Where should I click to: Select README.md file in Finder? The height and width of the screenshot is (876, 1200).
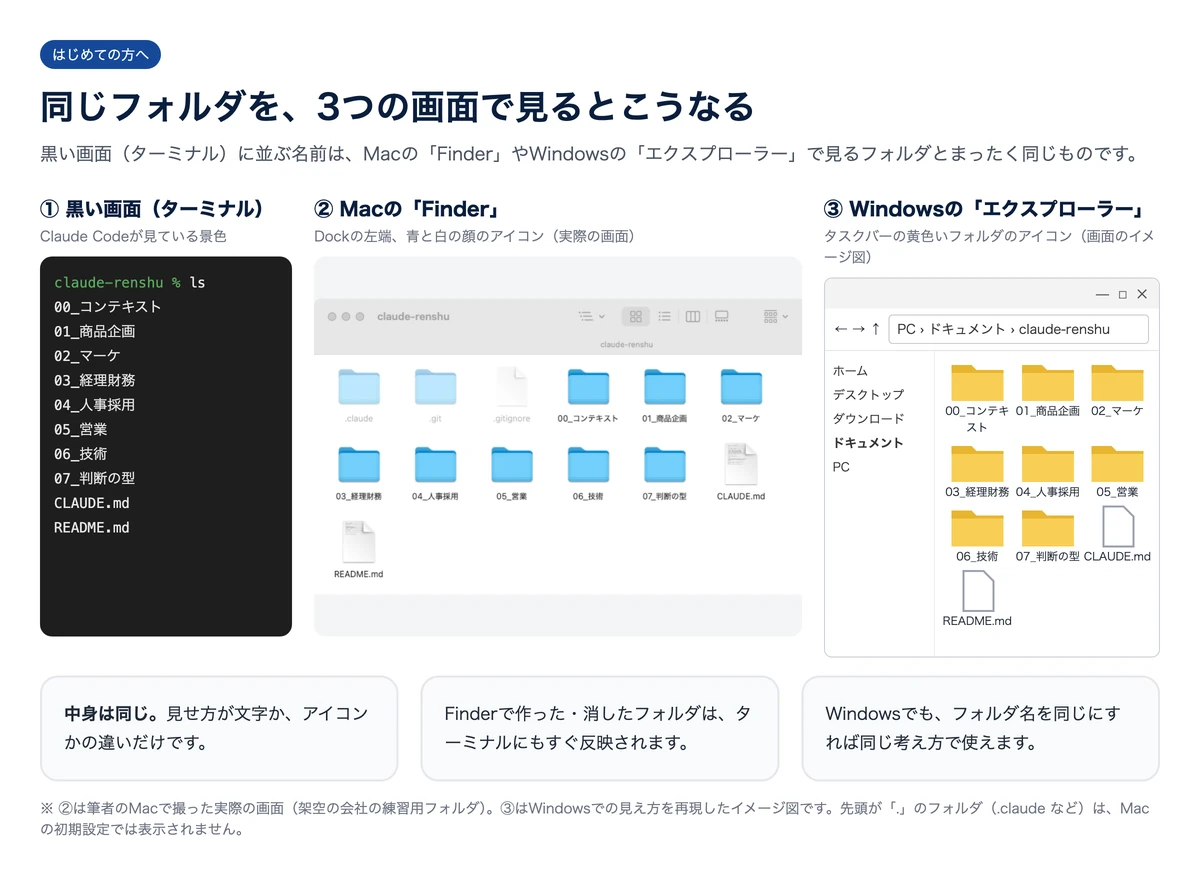tap(359, 550)
